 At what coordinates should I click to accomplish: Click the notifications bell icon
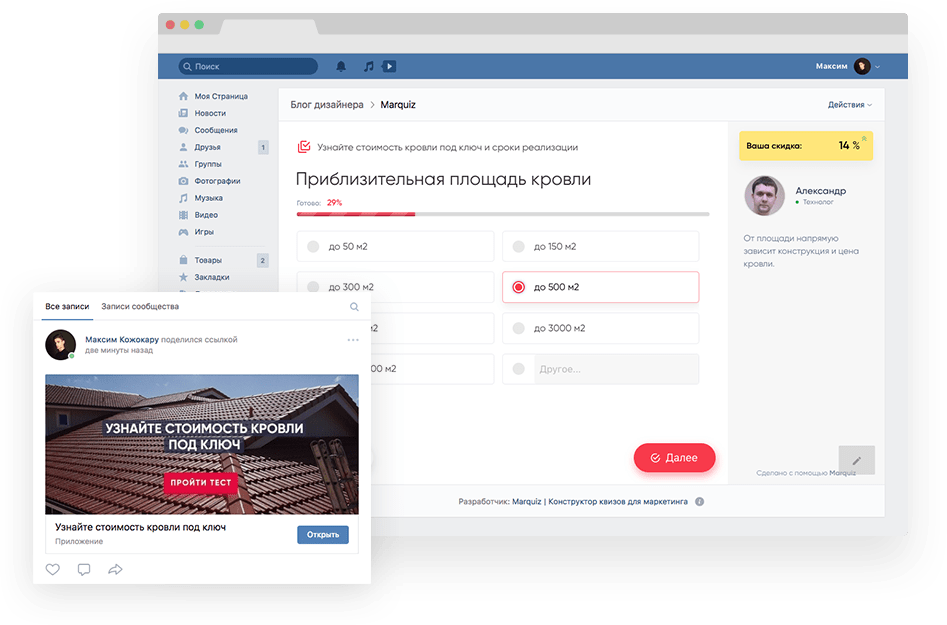(341, 67)
